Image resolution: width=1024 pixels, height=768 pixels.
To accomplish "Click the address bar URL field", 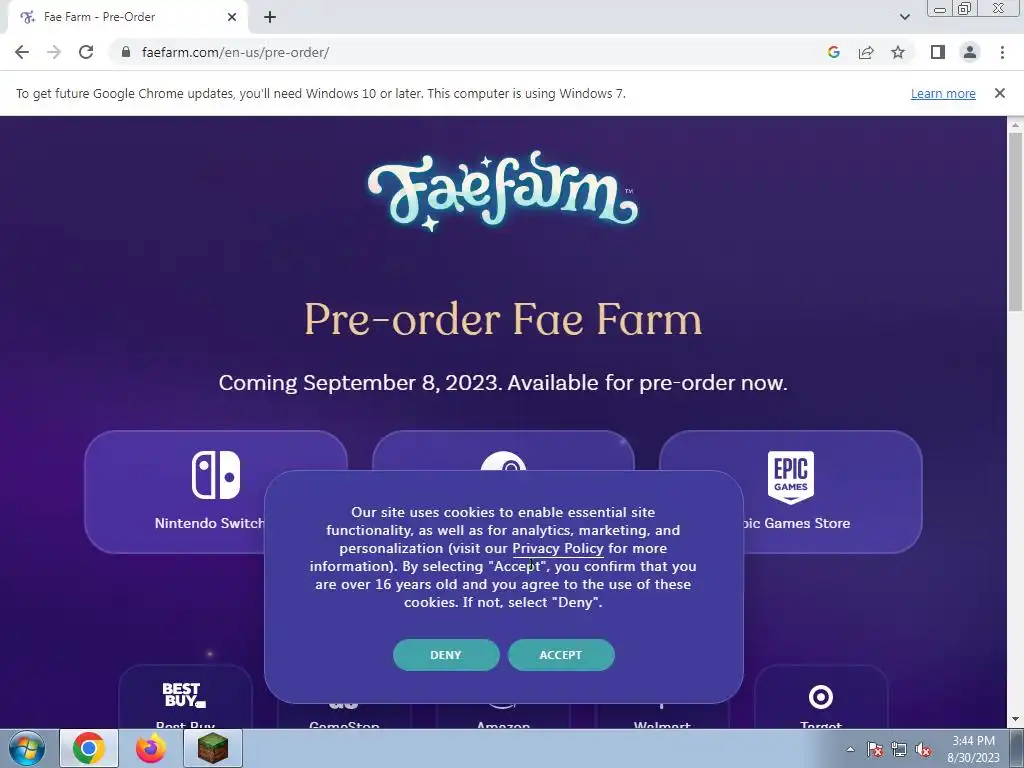I will tap(470, 52).
